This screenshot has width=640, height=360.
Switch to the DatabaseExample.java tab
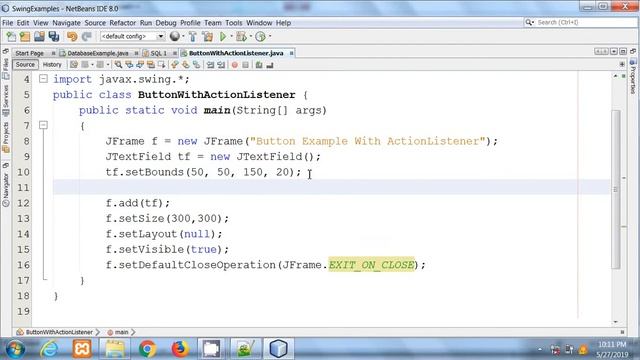(98, 53)
